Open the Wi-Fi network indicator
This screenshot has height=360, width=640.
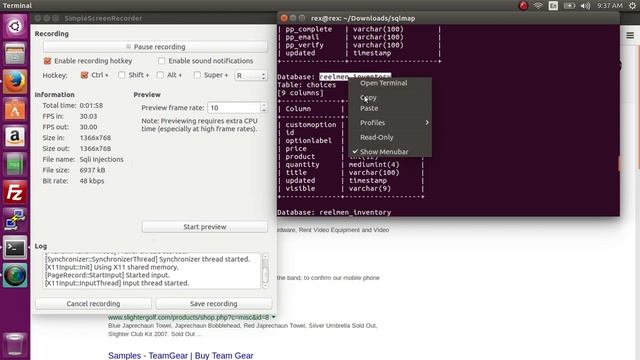[x=538, y=5]
